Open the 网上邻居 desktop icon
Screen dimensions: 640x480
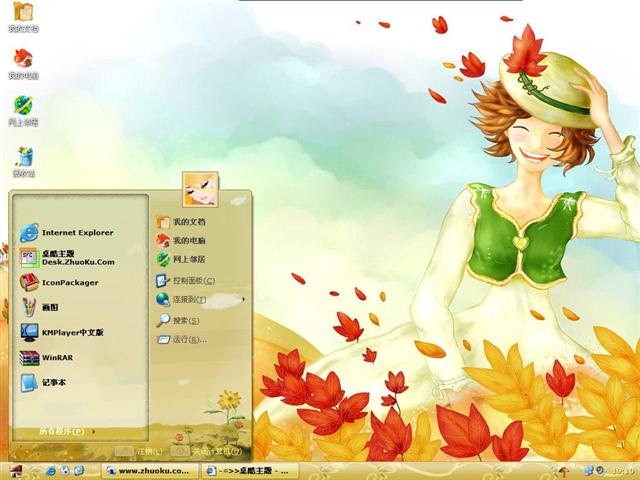click(23, 111)
